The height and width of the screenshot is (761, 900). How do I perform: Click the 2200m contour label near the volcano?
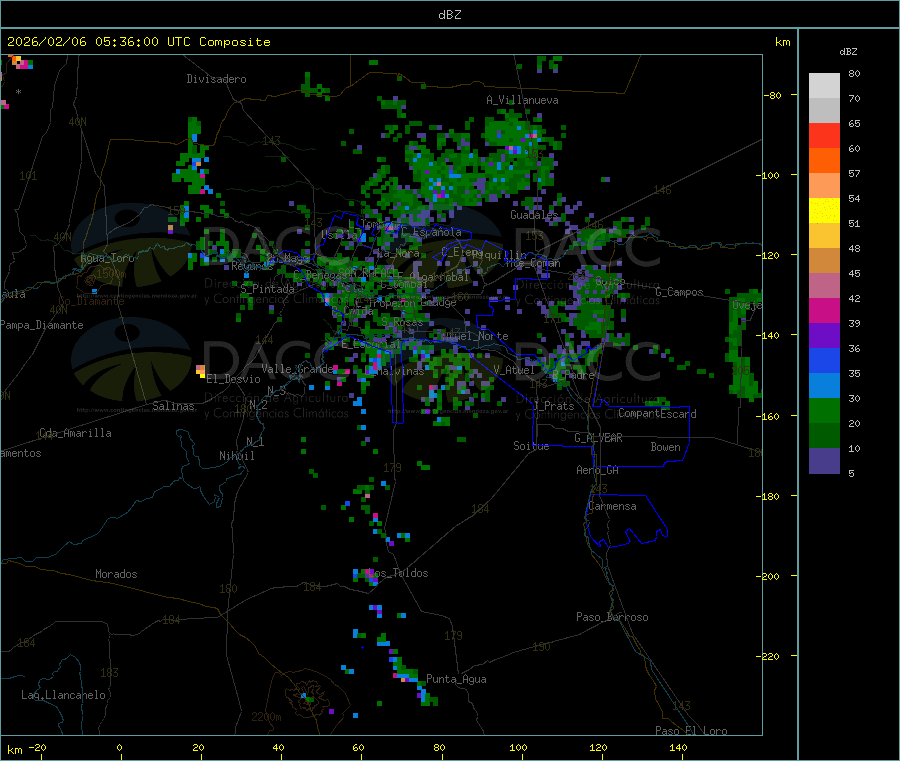coord(266,717)
